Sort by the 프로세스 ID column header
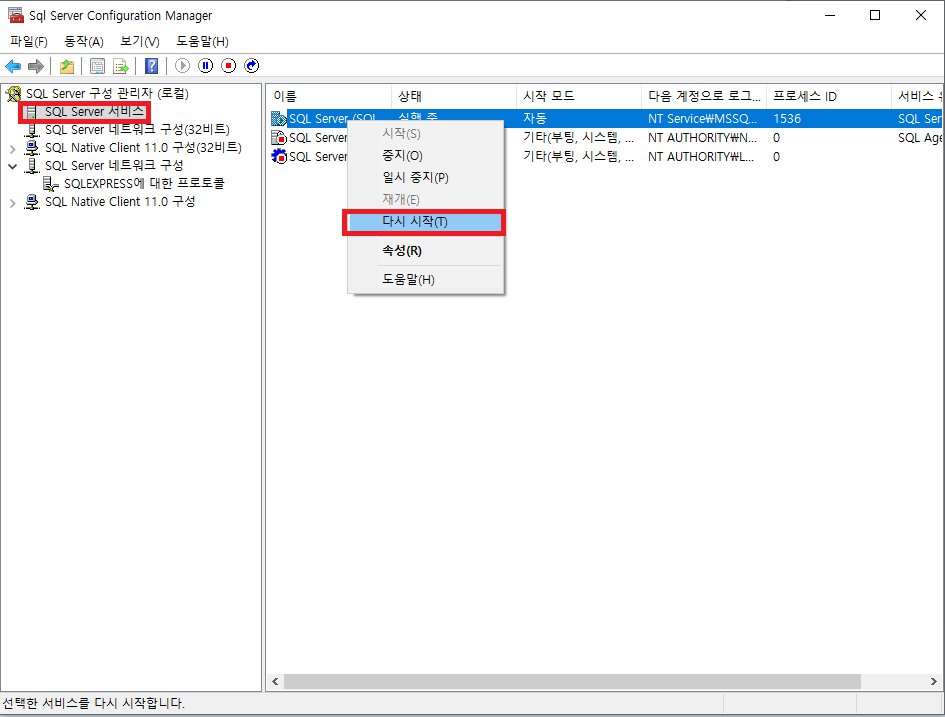The width and height of the screenshot is (945, 717). (x=829, y=96)
